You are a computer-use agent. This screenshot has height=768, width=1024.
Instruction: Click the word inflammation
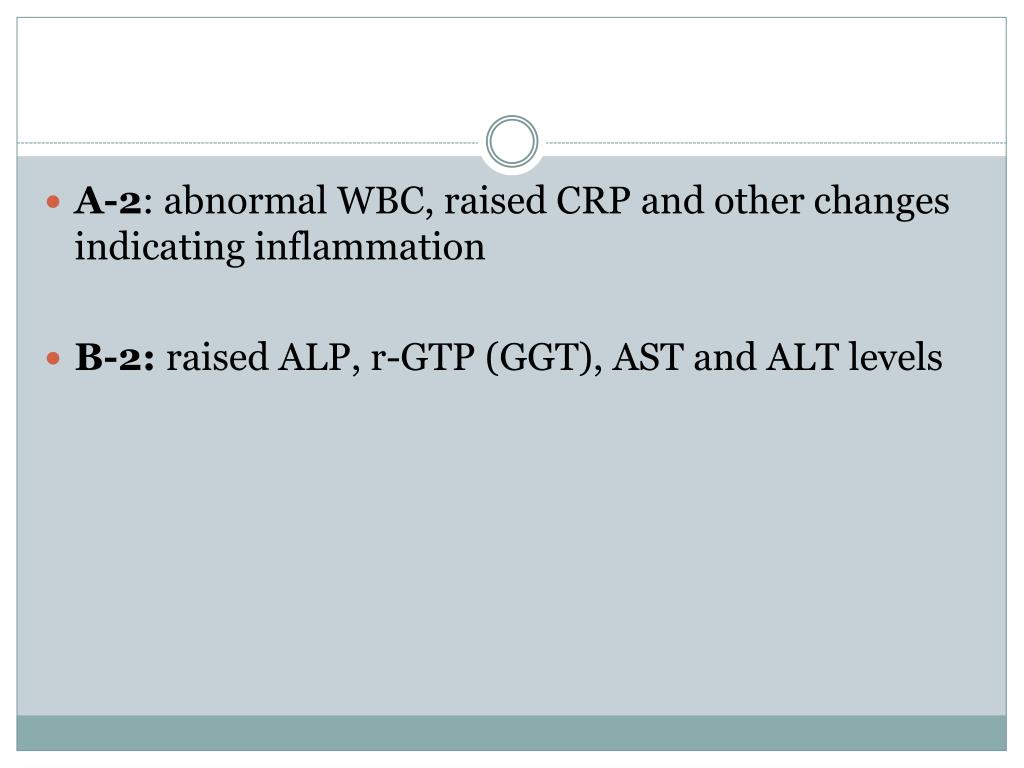(370, 247)
